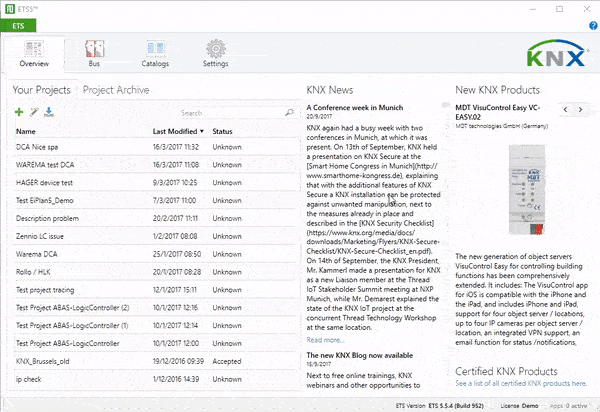Click the green plus new project icon
Screen dimensions: 600x412
point(19,112)
